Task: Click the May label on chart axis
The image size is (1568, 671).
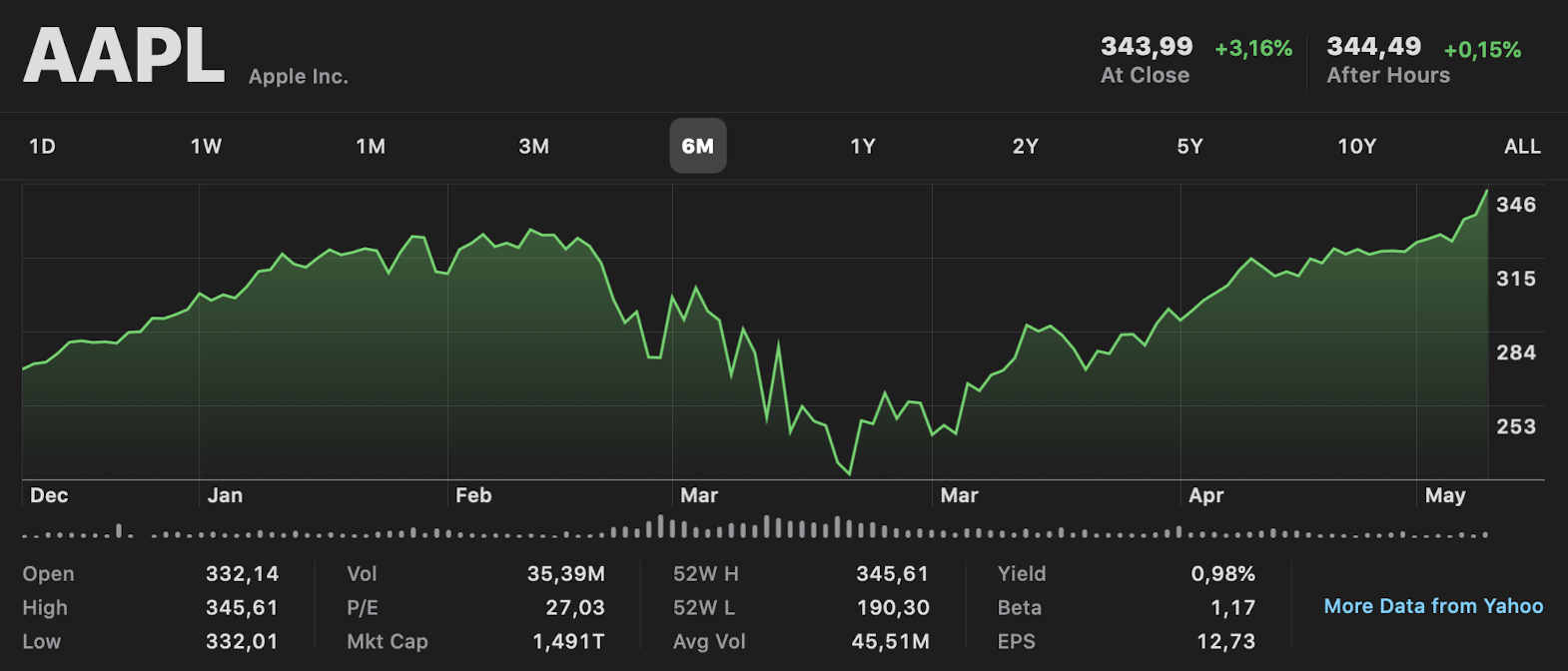Action: point(1445,495)
